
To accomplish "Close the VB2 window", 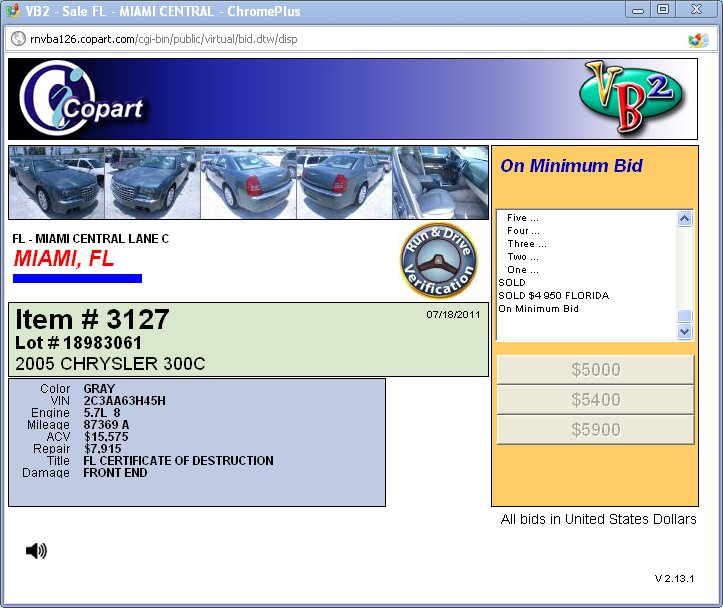I will point(696,10).
